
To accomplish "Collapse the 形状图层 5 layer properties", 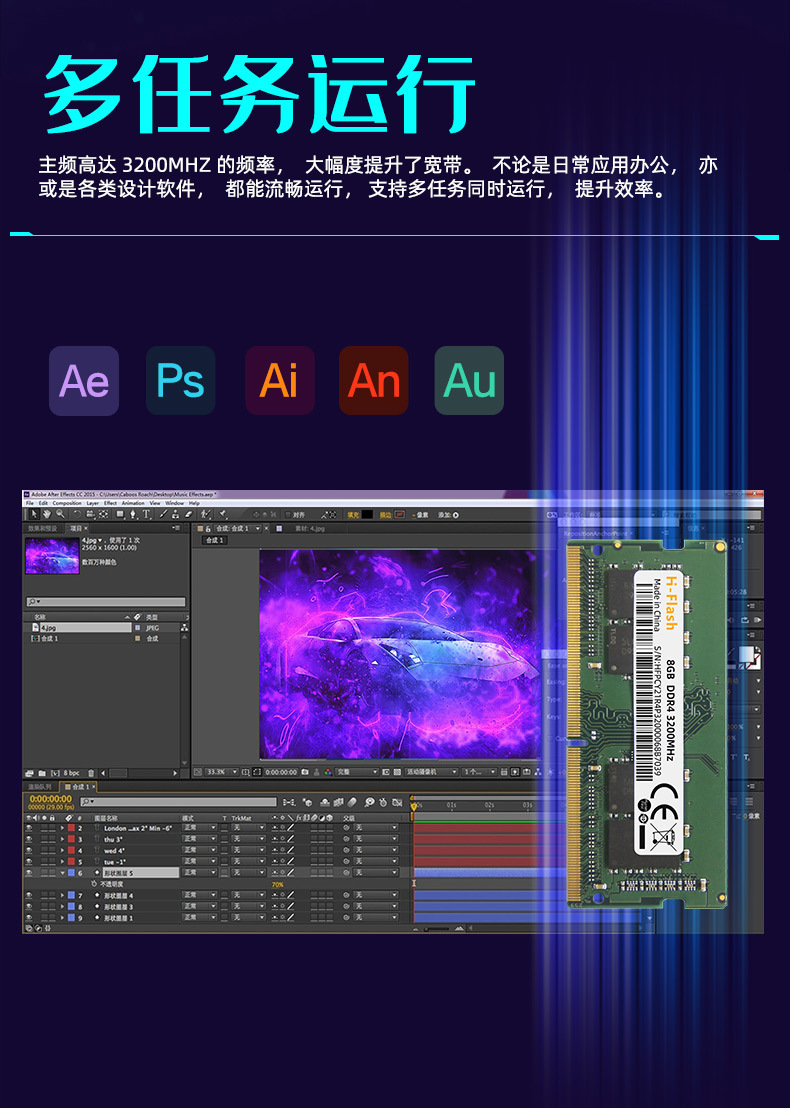I will (62, 873).
